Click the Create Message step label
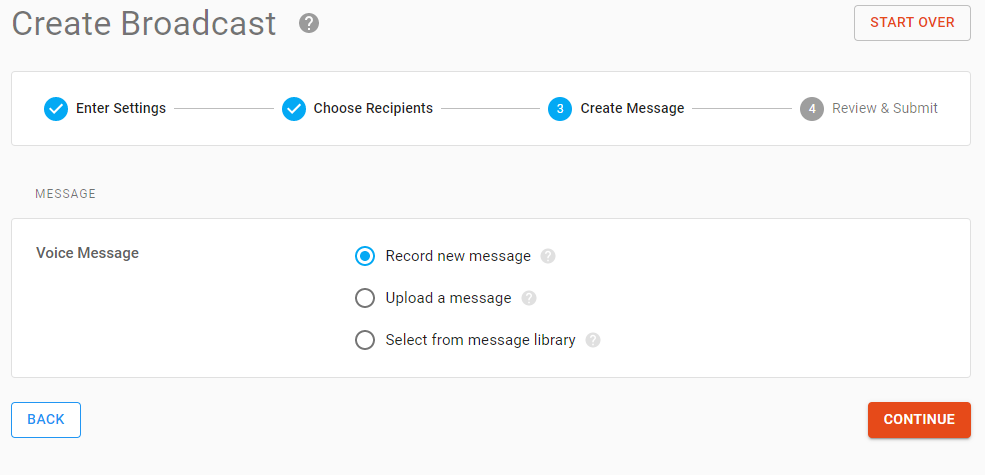Image resolution: width=985 pixels, height=475 pixels. (x=632, y=109)
